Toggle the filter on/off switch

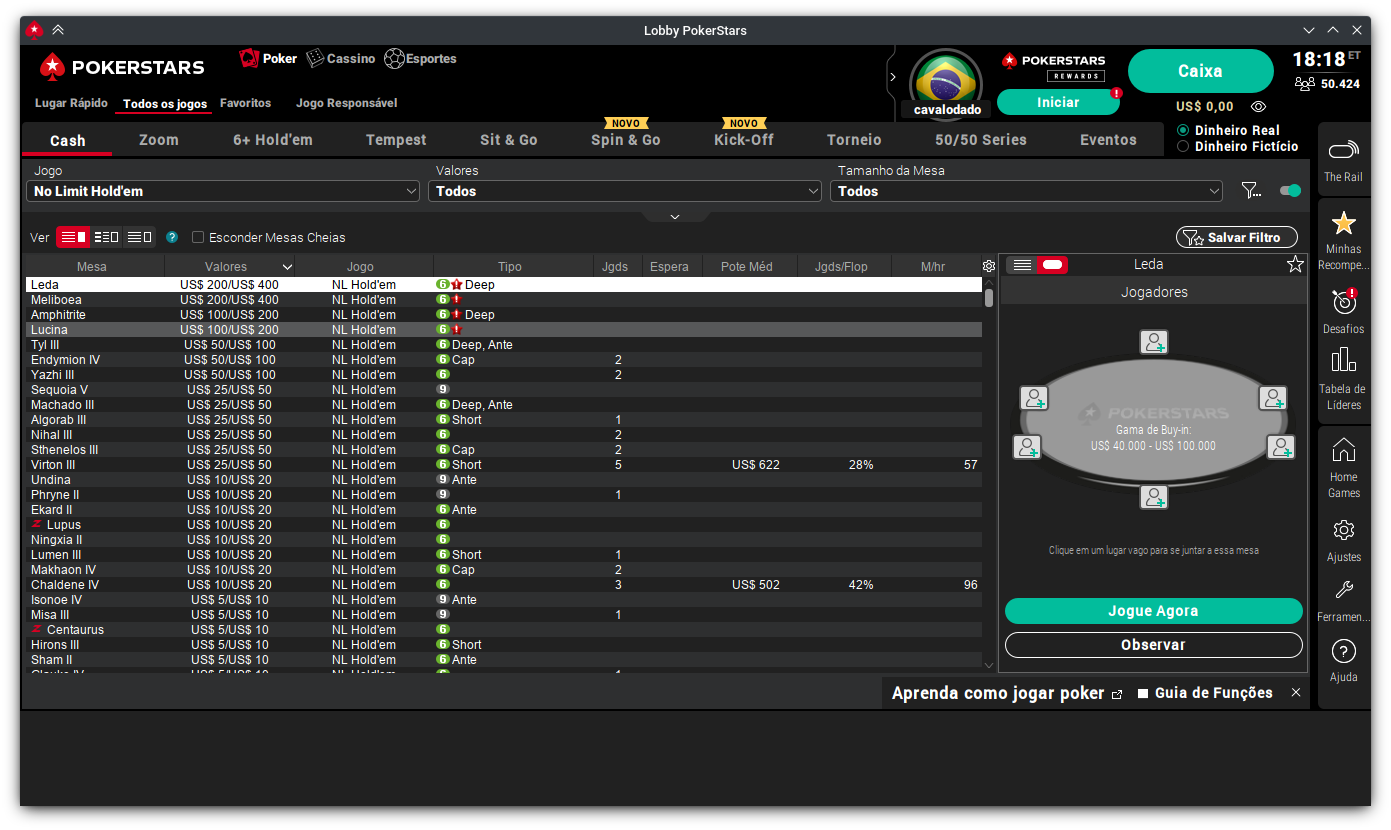(x=1290, y=190)
